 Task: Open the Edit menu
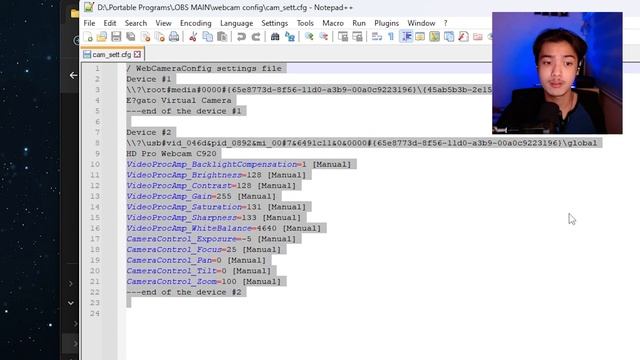tap(110, 23)
